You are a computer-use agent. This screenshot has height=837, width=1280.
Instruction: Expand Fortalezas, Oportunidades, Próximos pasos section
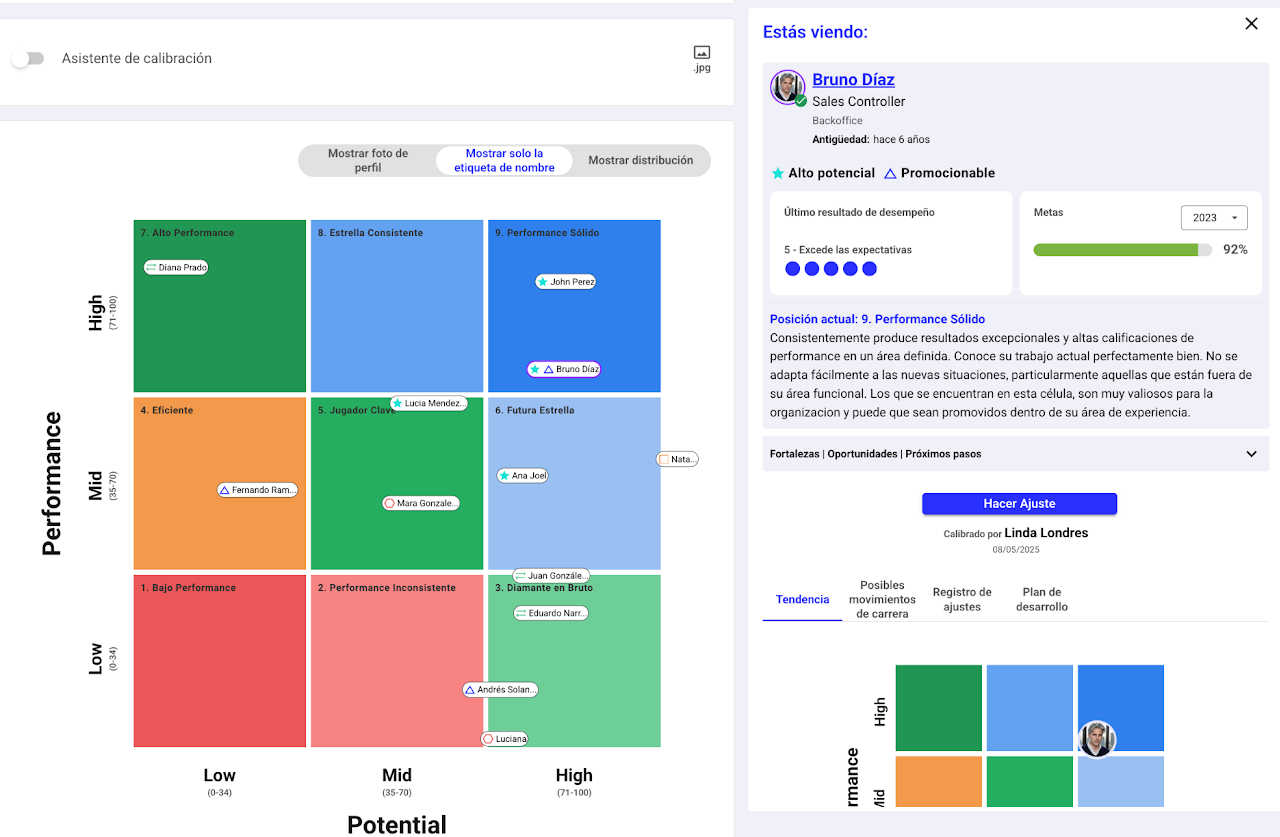point(1251,454)
